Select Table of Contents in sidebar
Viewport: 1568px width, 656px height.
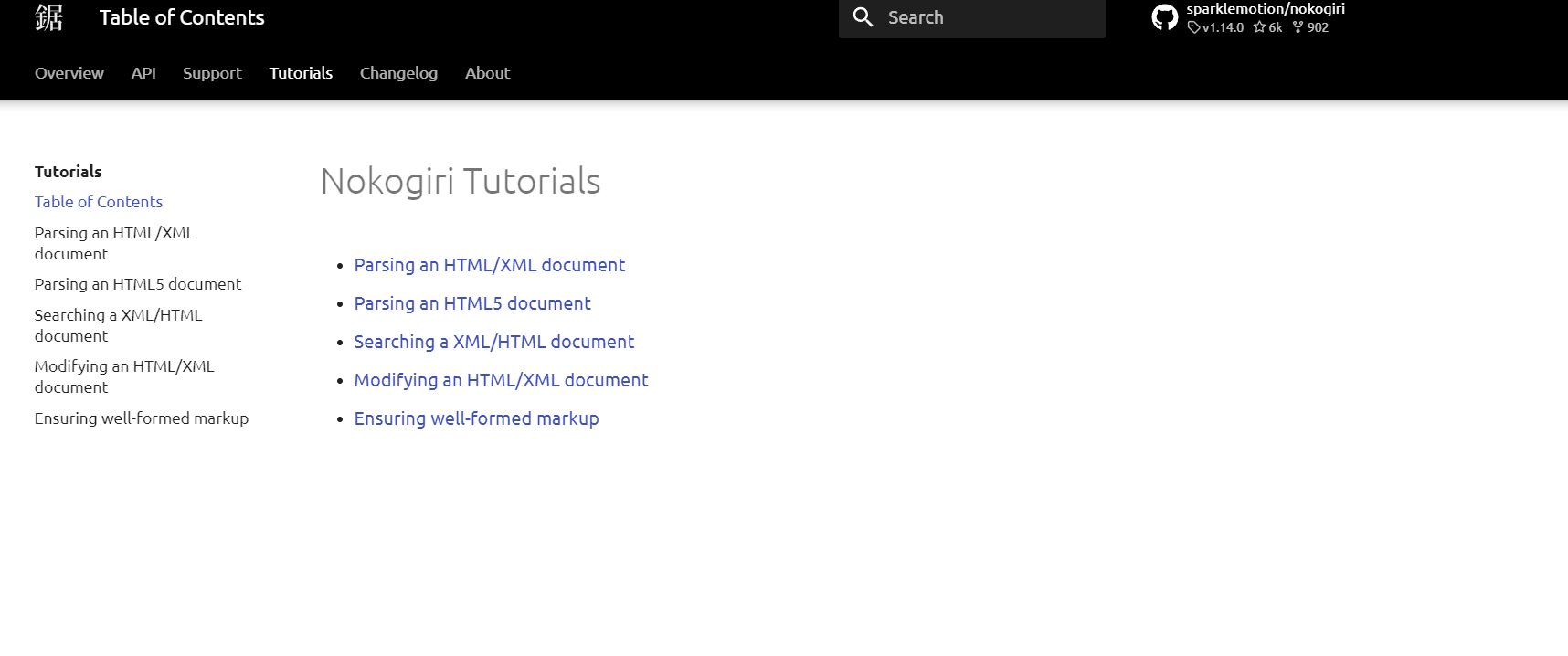[99, 202]
